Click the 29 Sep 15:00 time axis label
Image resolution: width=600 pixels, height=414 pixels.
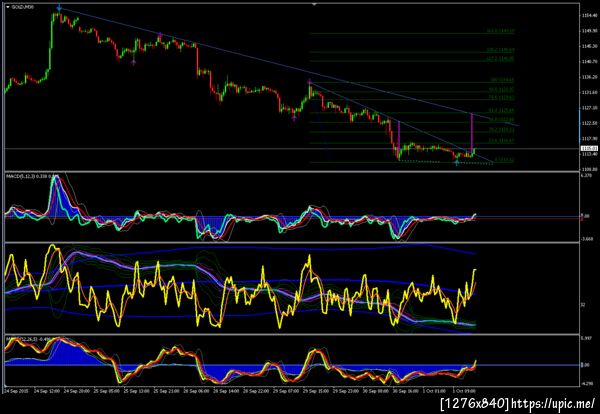(x=316, y=391)
